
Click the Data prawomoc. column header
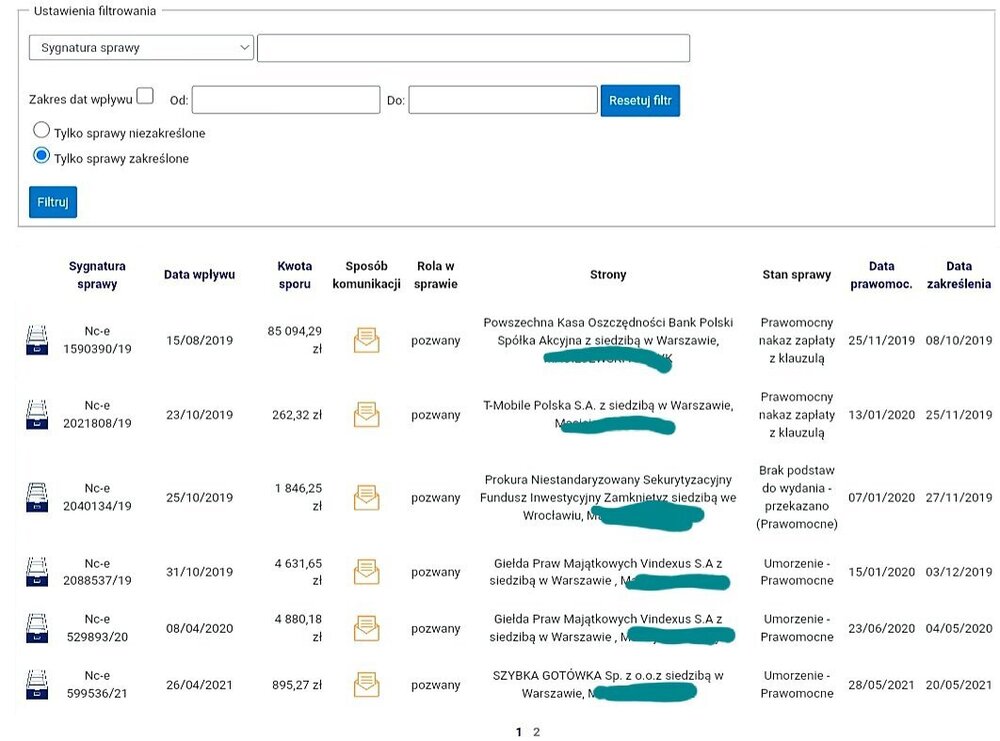[x=881, y=275]
